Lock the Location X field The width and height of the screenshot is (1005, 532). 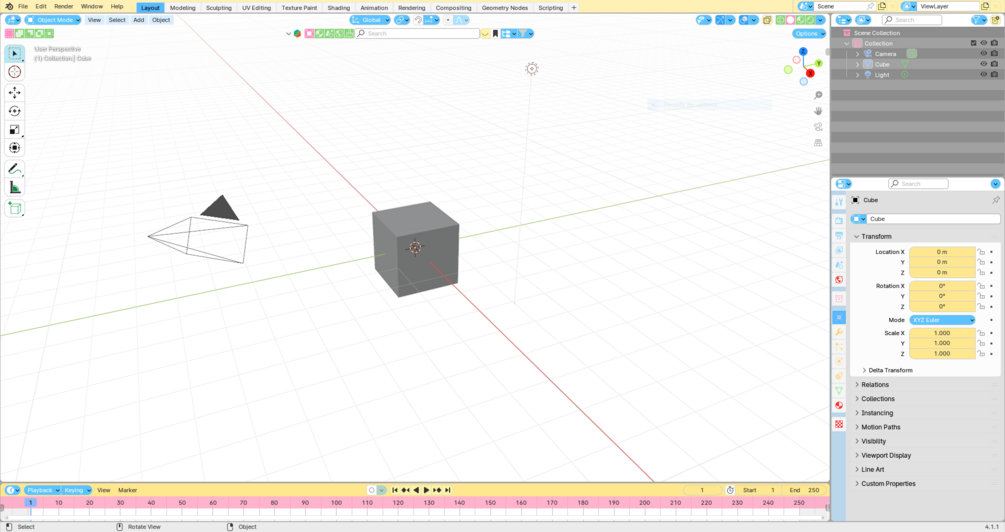981,252
